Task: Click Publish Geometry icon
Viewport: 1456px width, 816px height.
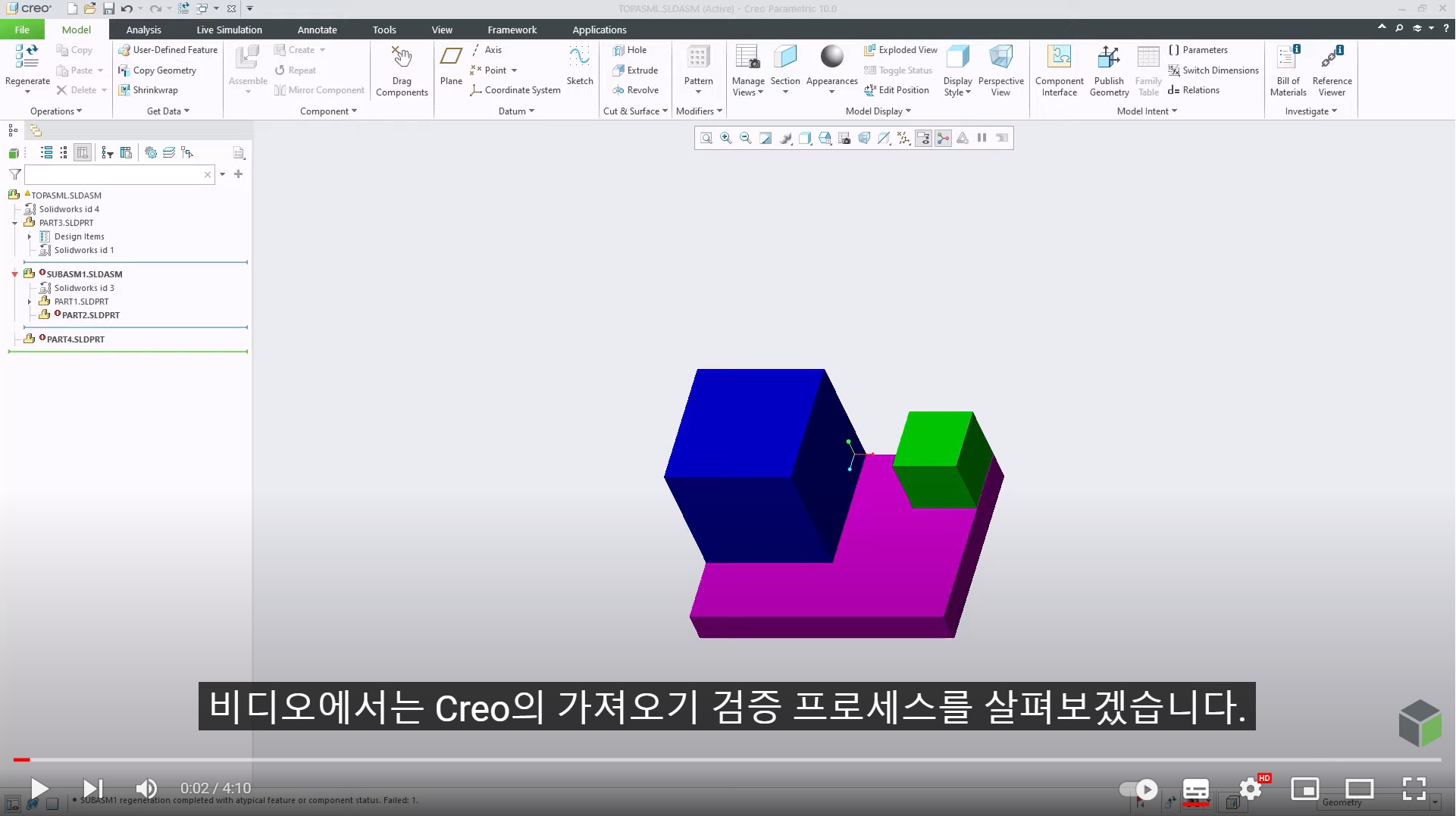Action: [1109, 58]
